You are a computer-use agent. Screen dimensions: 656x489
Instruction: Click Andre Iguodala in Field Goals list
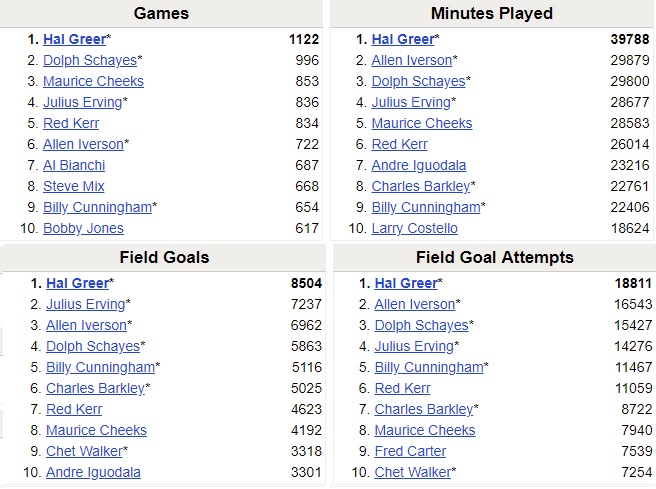(x=93, y=472)
